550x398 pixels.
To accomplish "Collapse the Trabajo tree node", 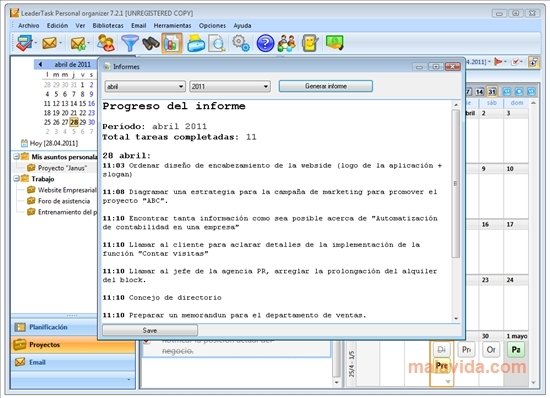I will [16, 178].
